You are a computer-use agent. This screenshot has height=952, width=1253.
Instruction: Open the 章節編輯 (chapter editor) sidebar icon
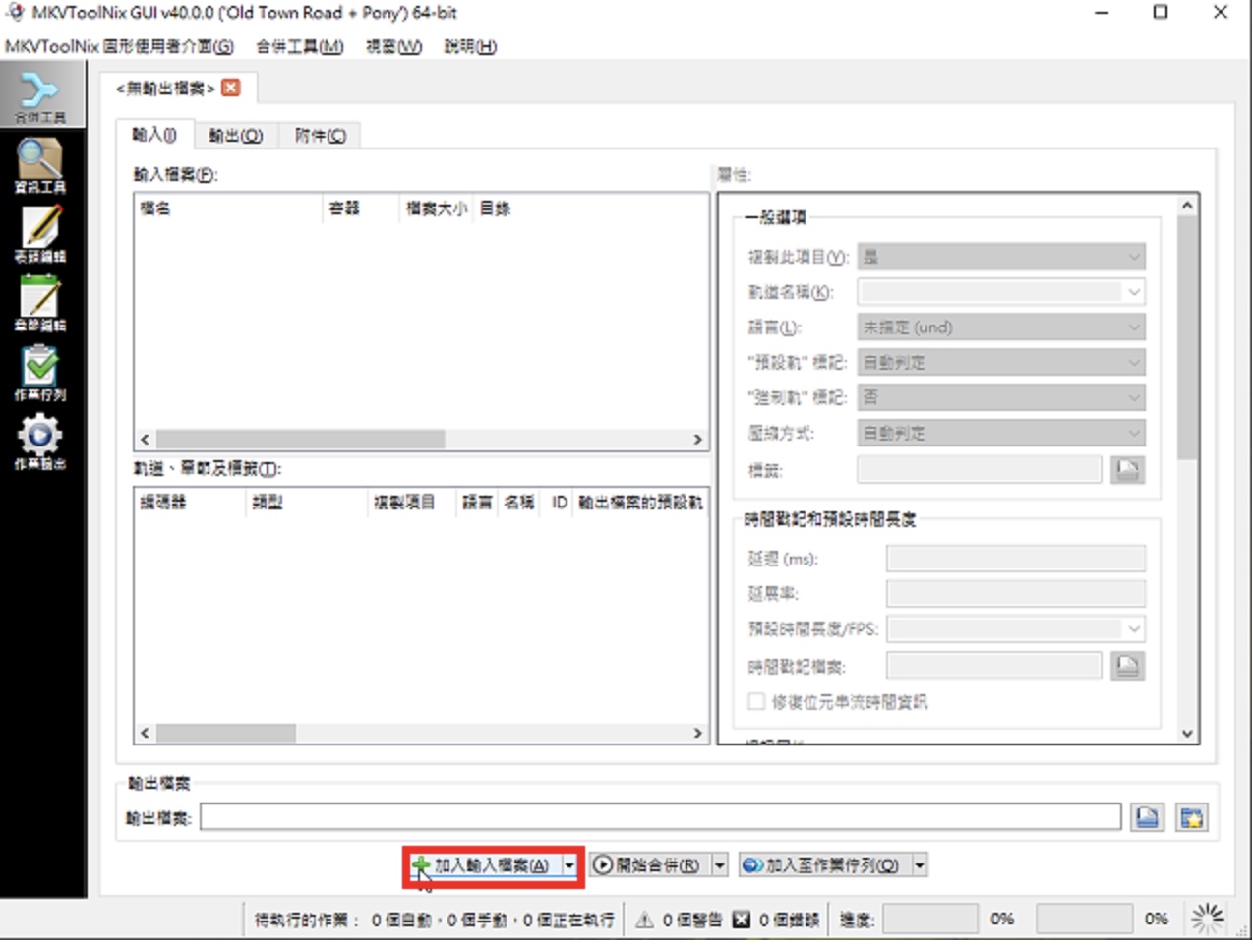[40, 303]
